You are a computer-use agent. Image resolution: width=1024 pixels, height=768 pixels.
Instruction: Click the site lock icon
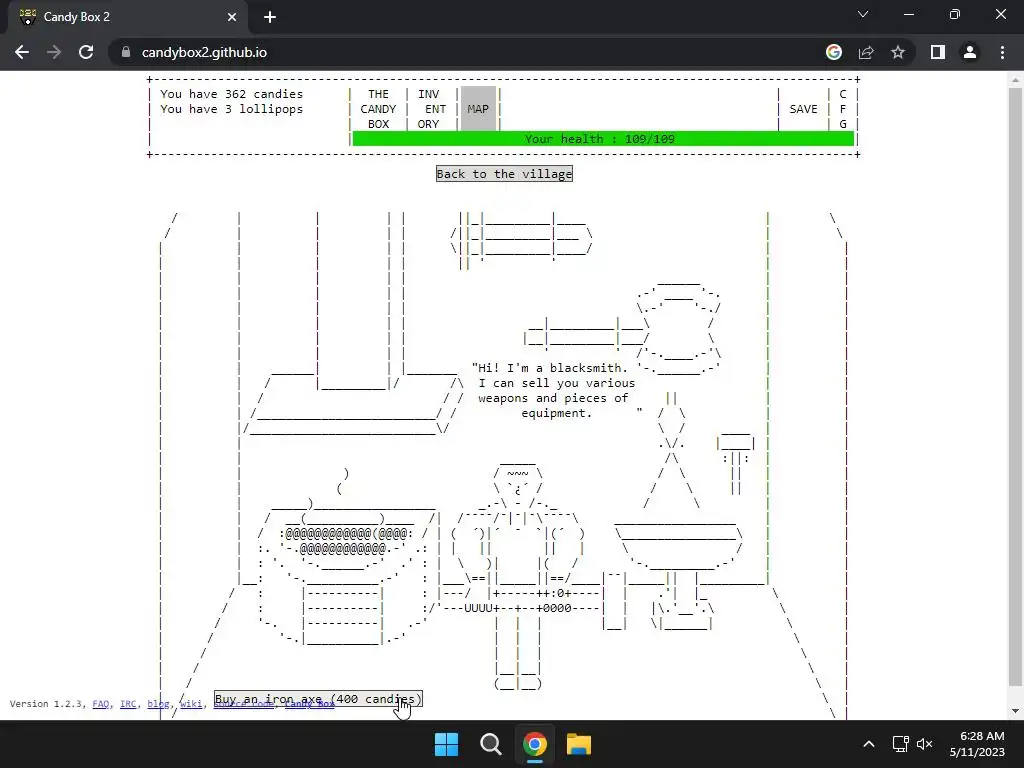pyautogui.click(x=126, y=52)
